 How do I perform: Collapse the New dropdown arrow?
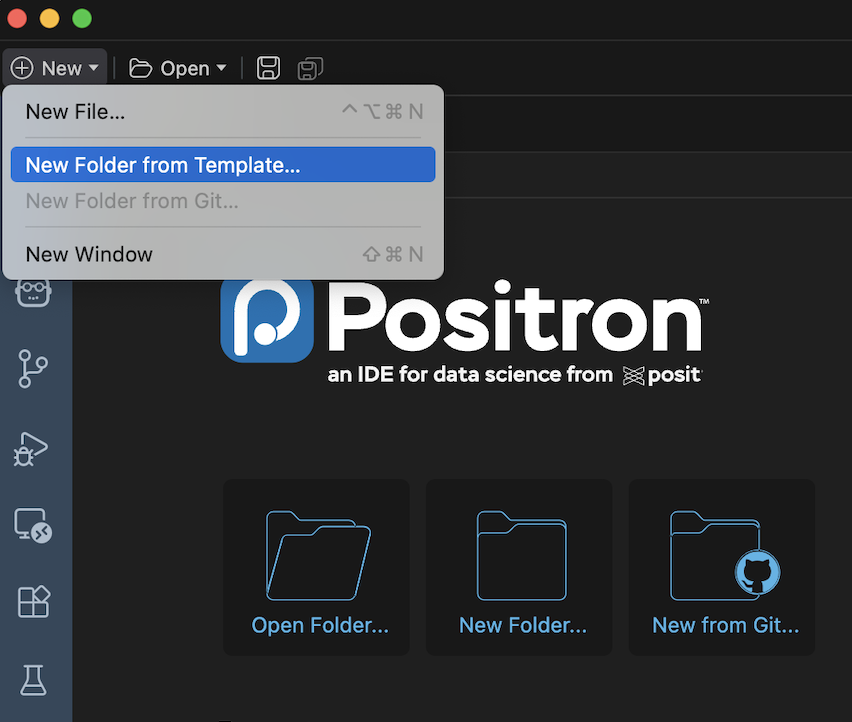[x=94, y=68]
